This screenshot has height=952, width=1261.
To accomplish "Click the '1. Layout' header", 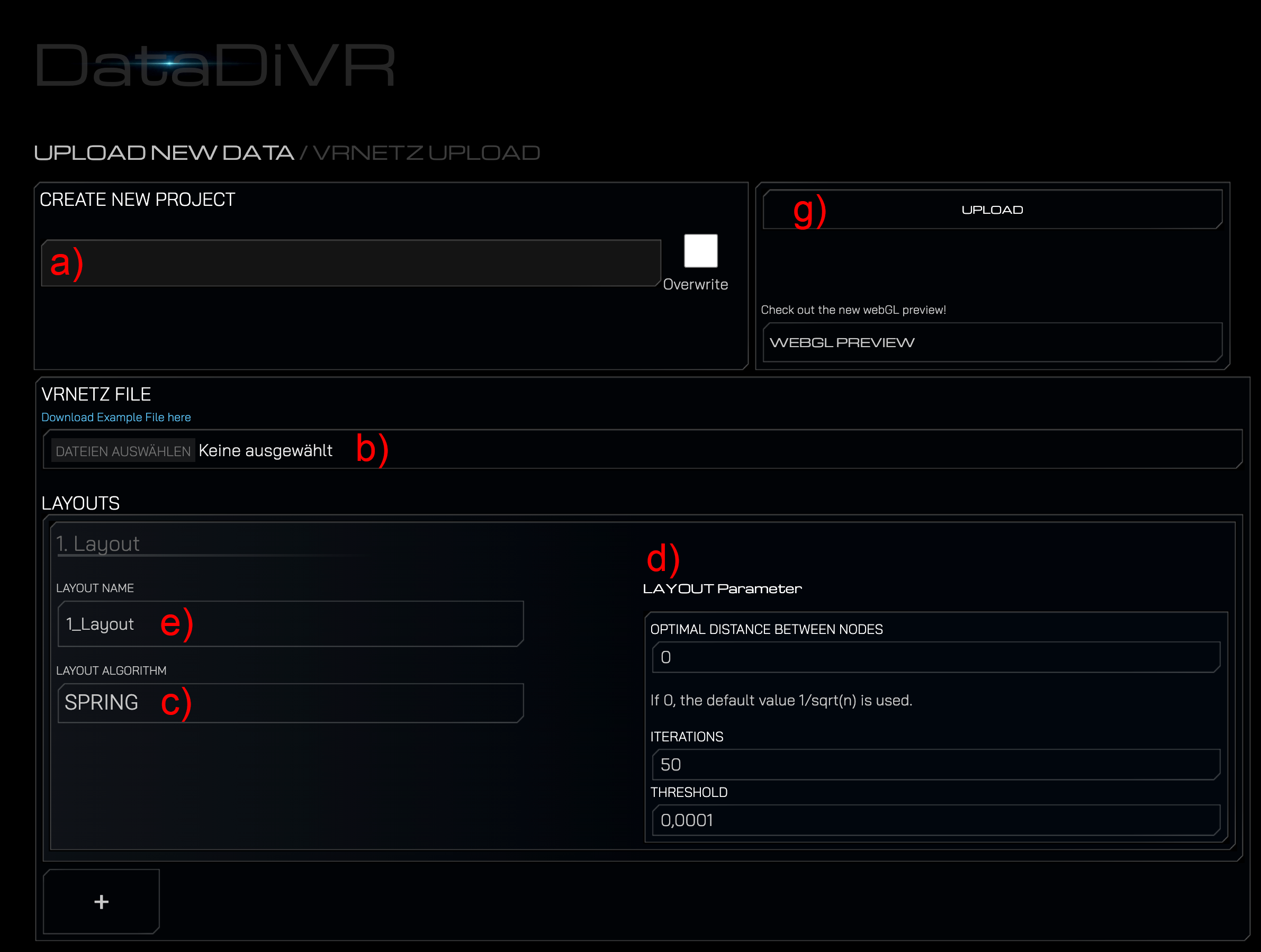I will [97, 543].
